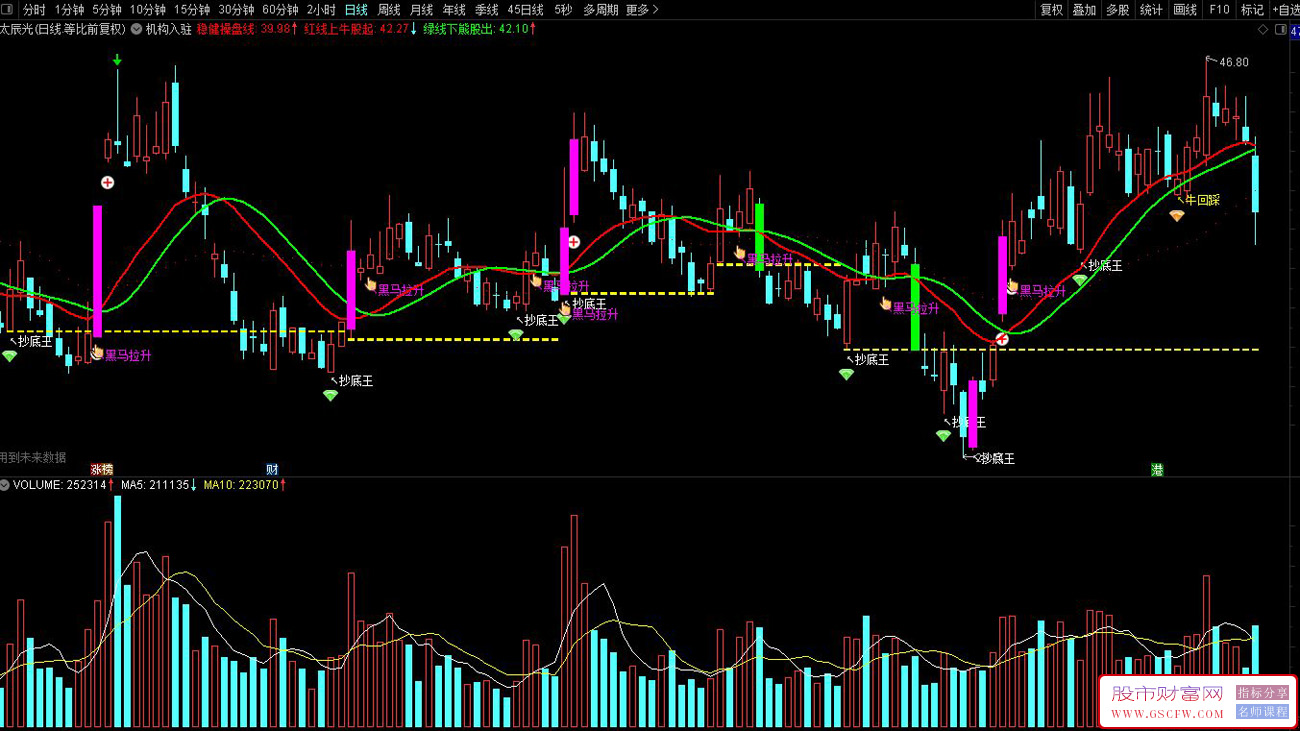Switch to 月线 monthly chart
Viewport: 1300px width, 731px height.
tap(422, 10)
